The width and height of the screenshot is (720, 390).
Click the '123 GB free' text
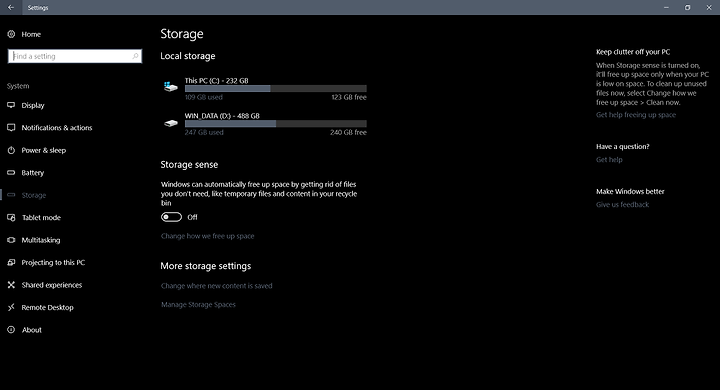coord(349,97)
